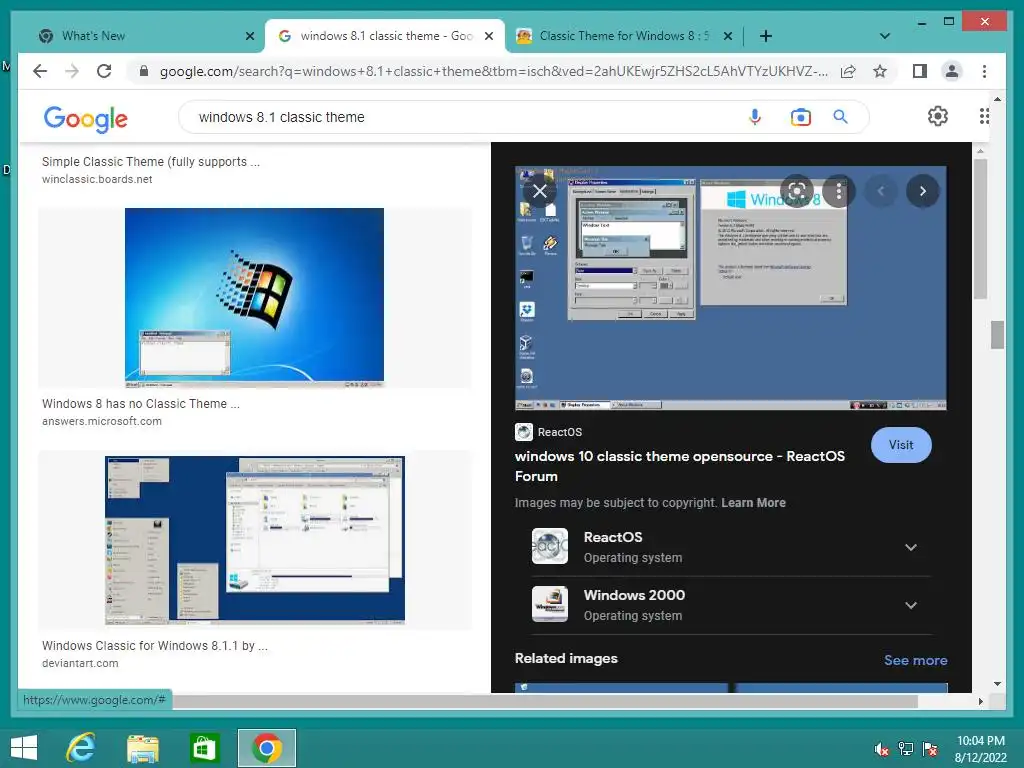Screen dimensions: 1024x768
Task: Open Windows Classic for Windows 8.1.1 thumbnail
Action: tap(255, 540)
